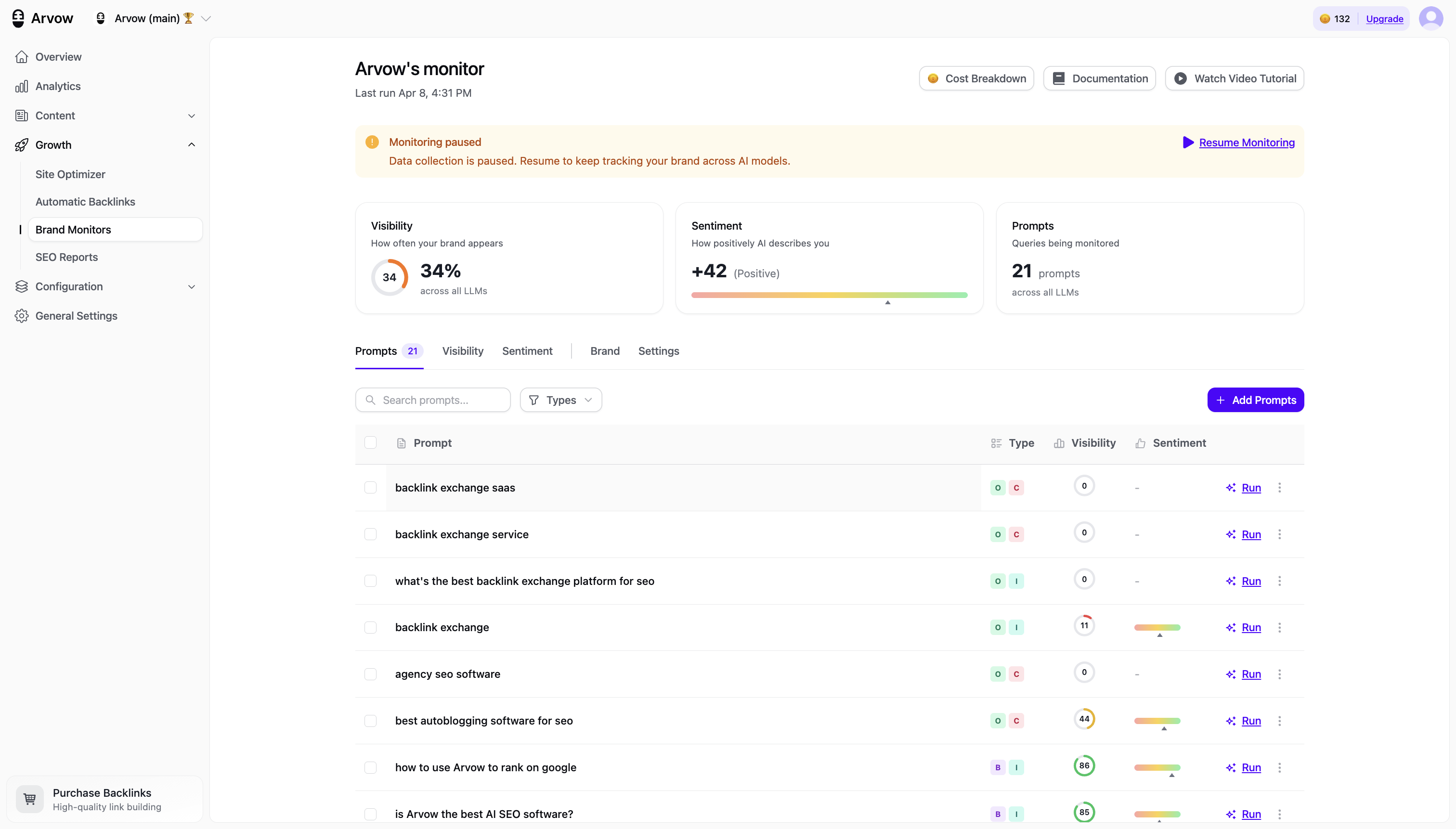Click the Add Prompts button
1456x829 pixels.
tap(1256, 400)
